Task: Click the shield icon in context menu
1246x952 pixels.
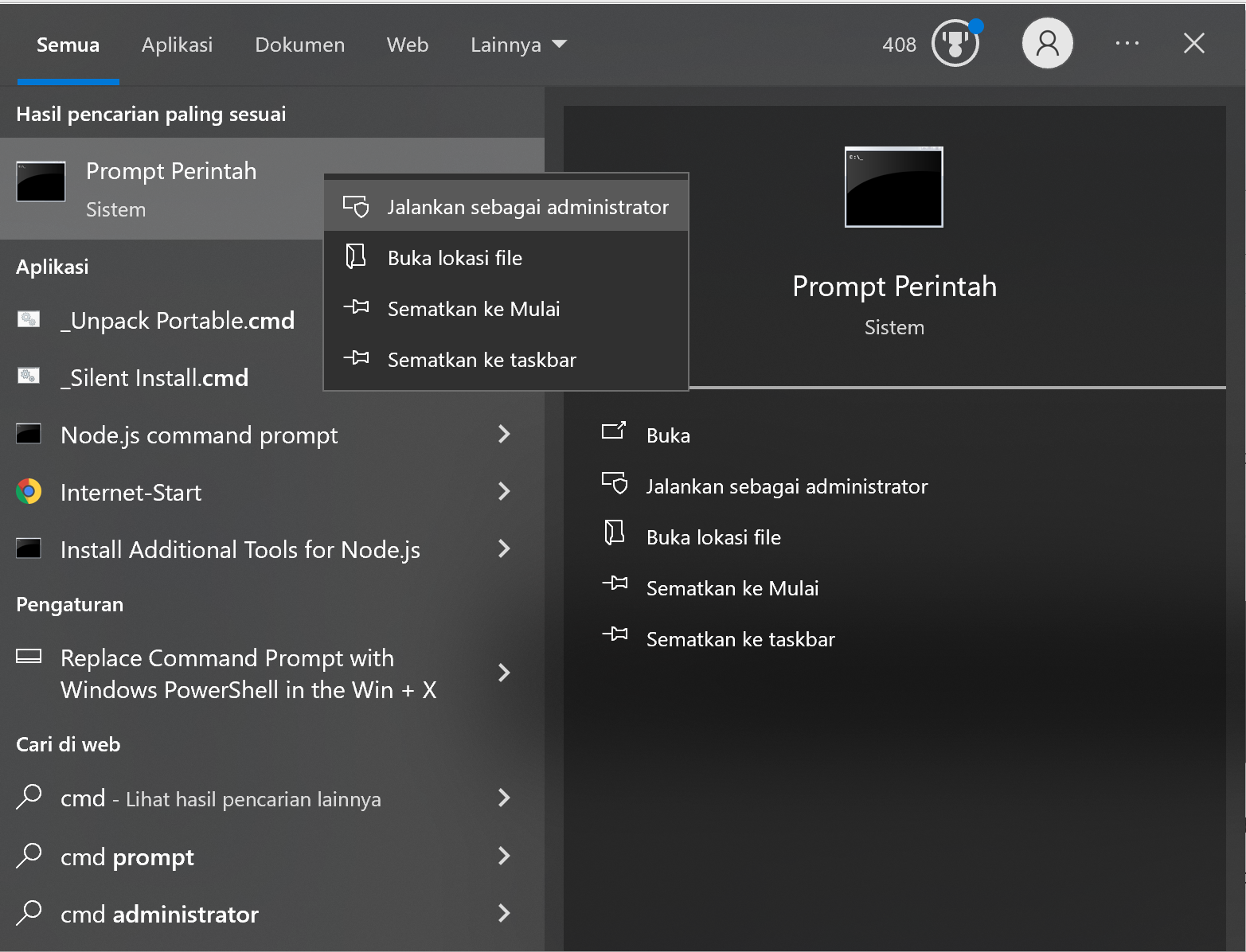Action: point(356,206)
